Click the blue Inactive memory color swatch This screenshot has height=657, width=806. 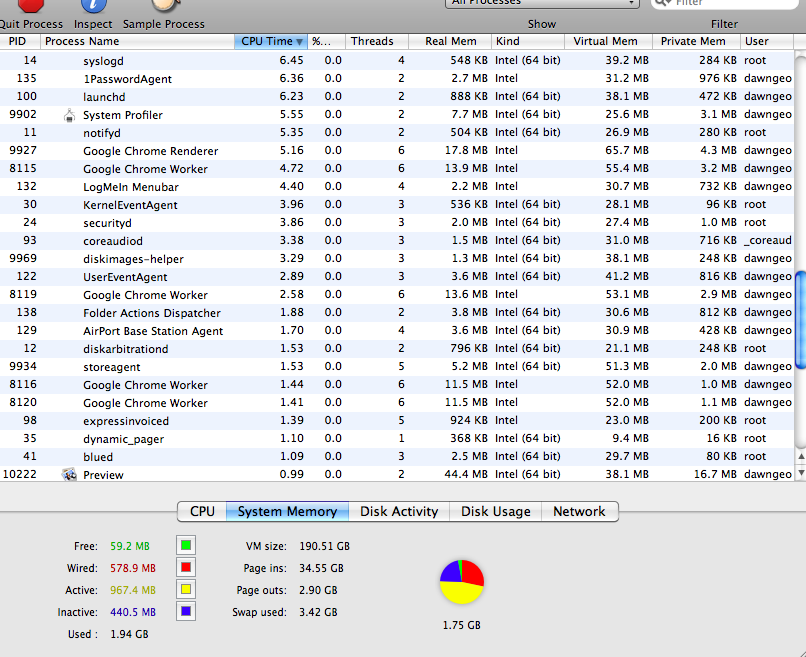pyautogui.click(x=186, y=611)
